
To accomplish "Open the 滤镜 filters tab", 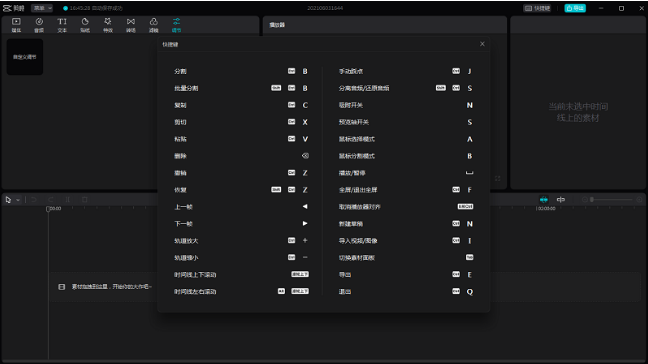I will [154, 25].
